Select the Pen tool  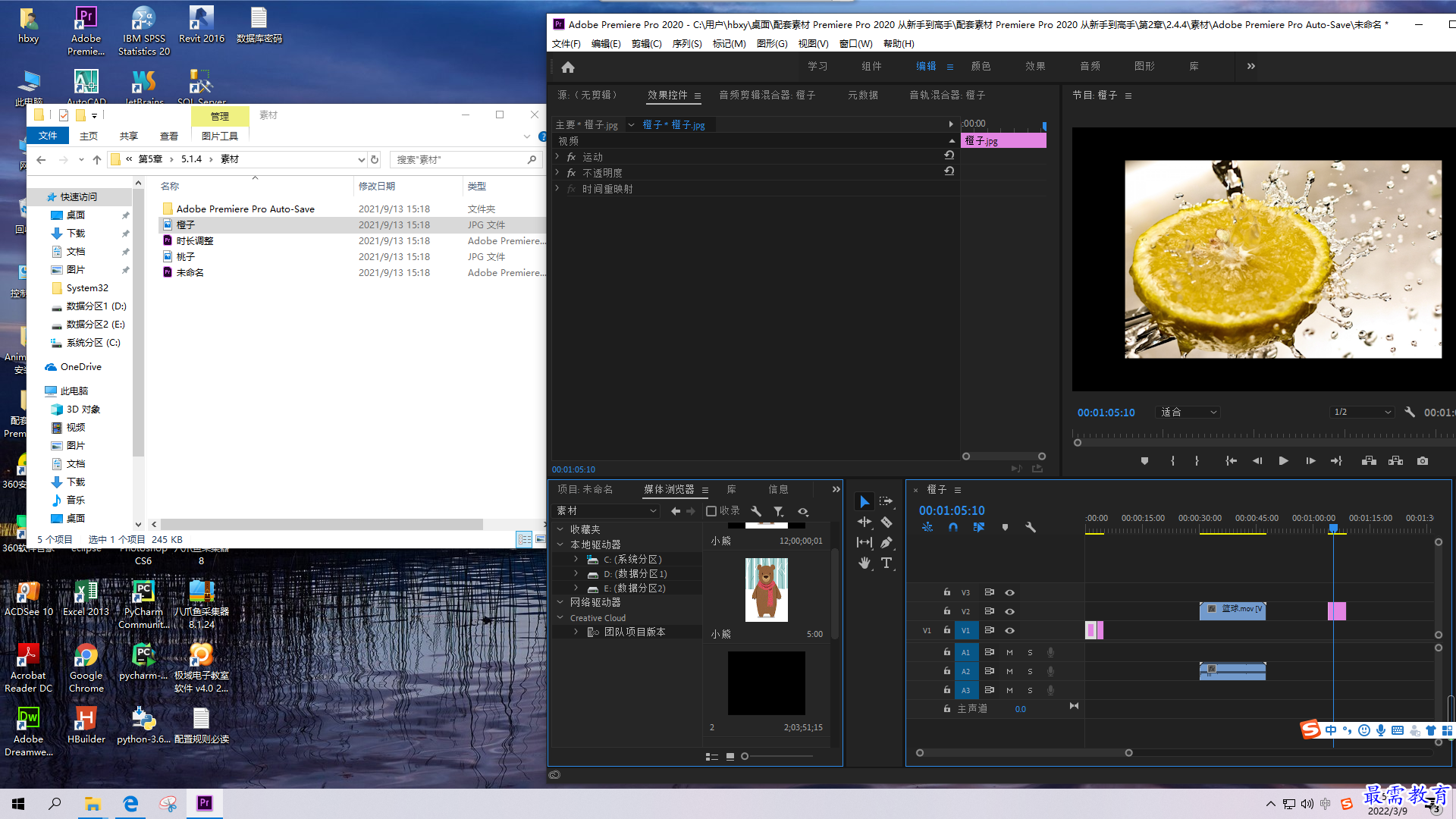tap(886, 542)
